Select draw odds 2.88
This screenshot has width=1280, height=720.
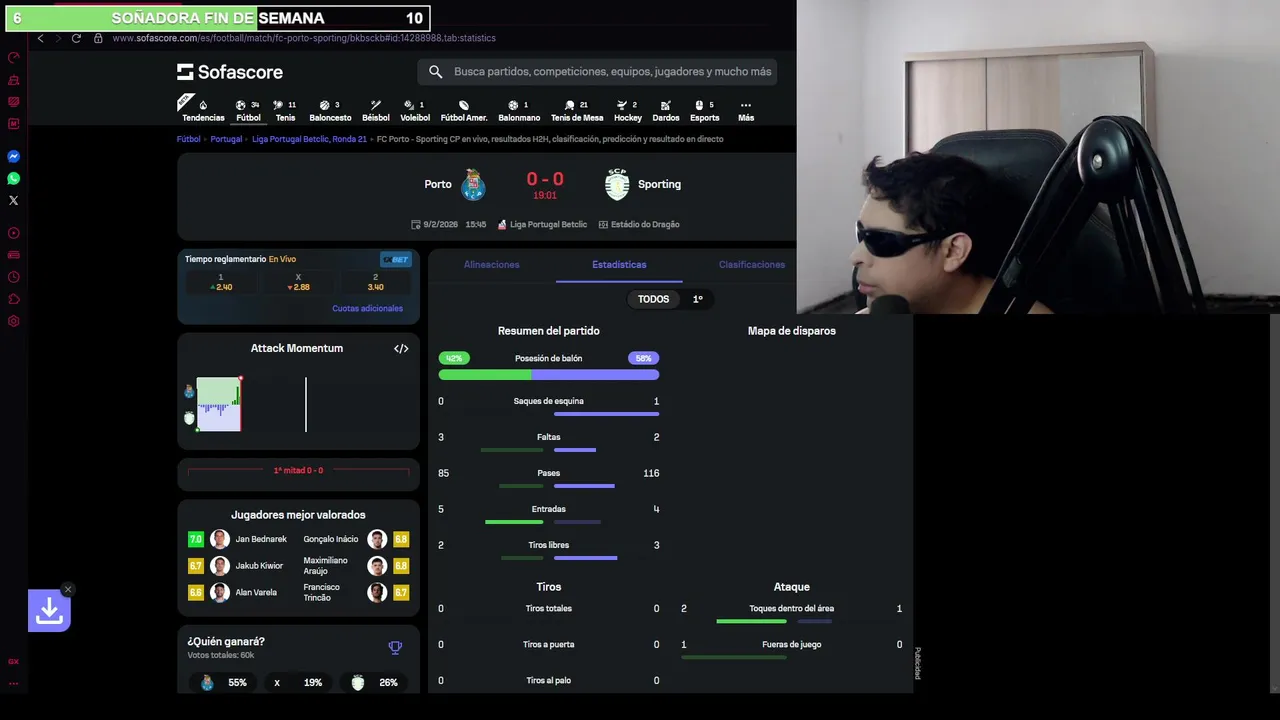(298, 283)
